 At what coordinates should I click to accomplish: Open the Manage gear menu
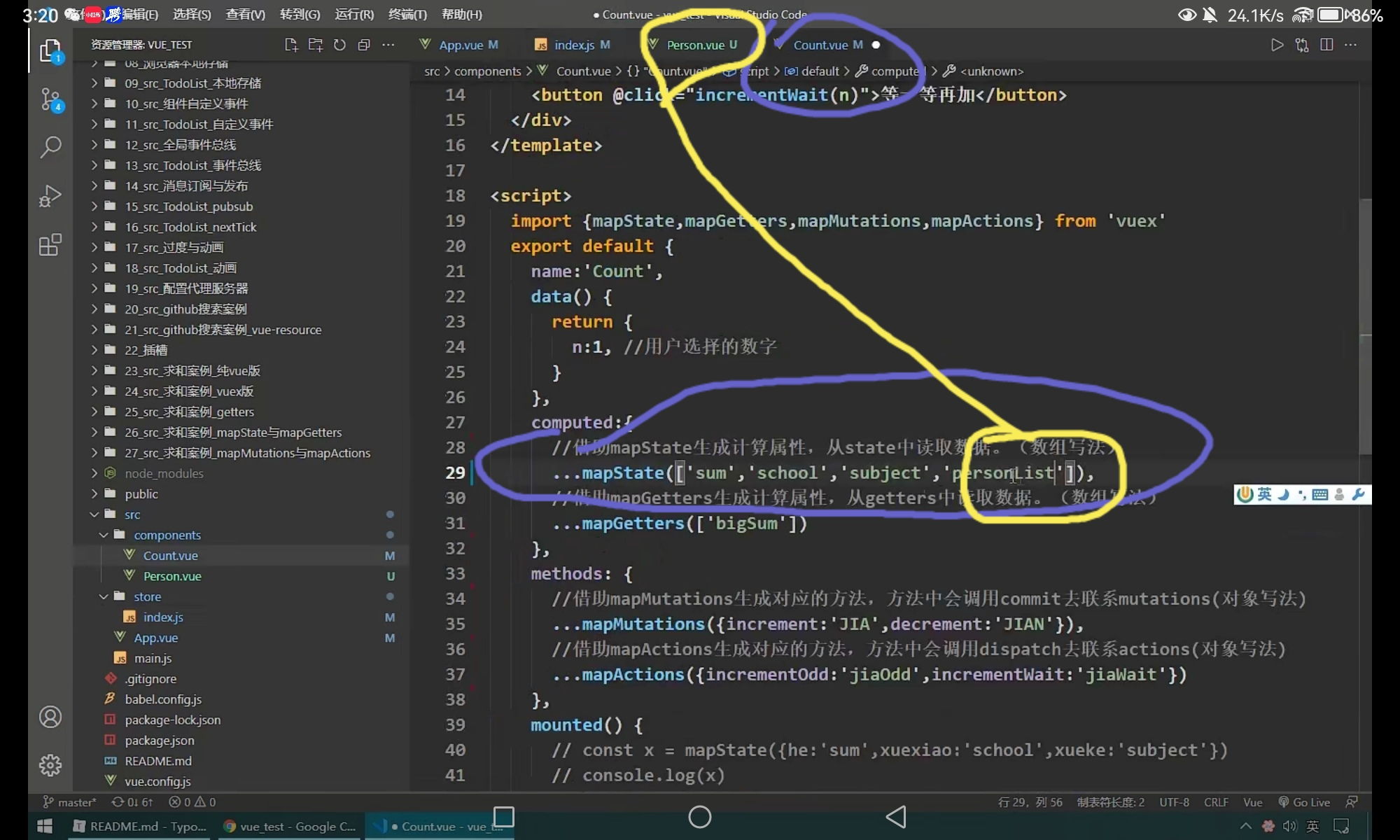(50, 764)
